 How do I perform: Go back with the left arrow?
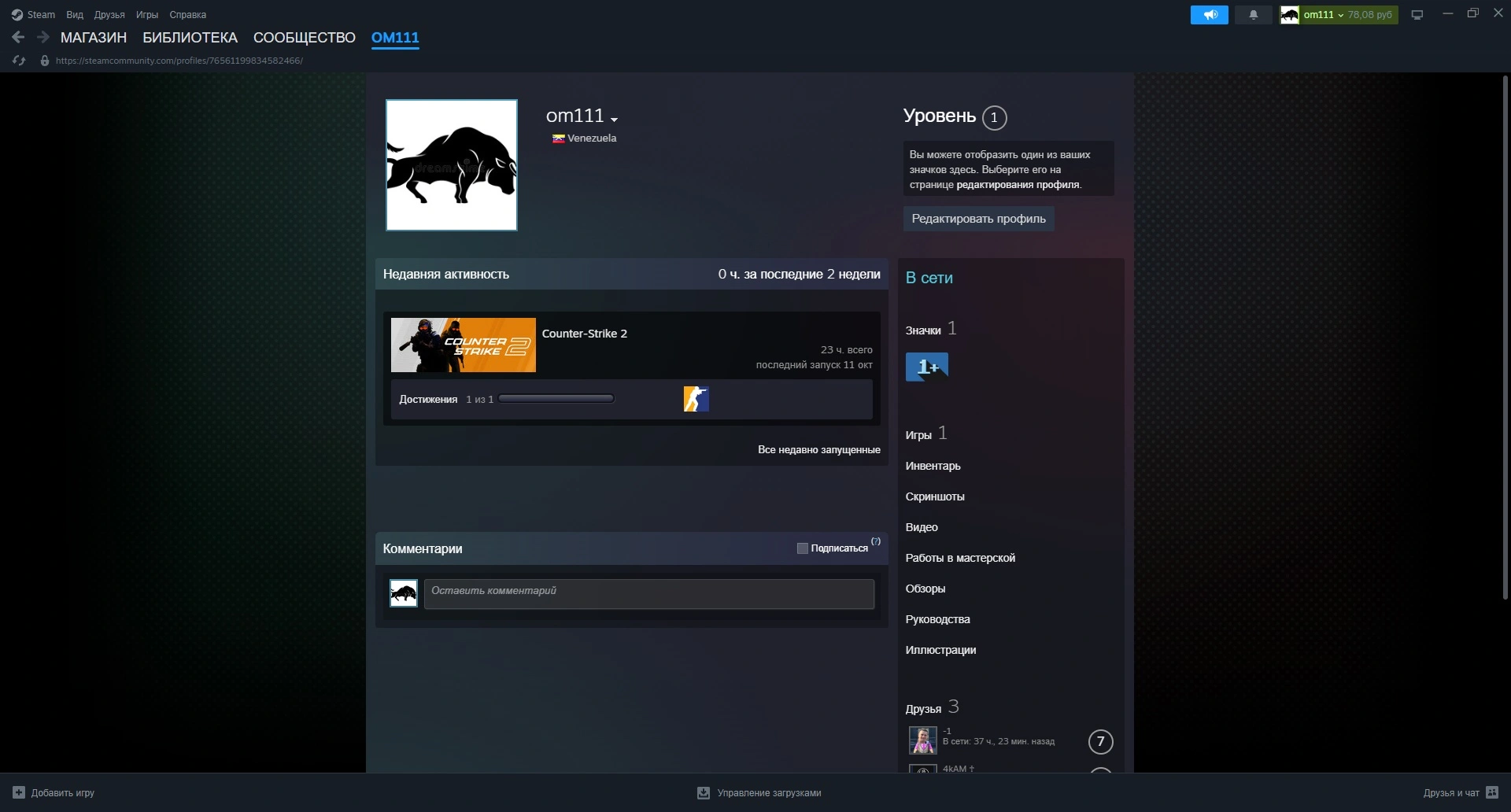pyautogui.click(x=18, y=37)
